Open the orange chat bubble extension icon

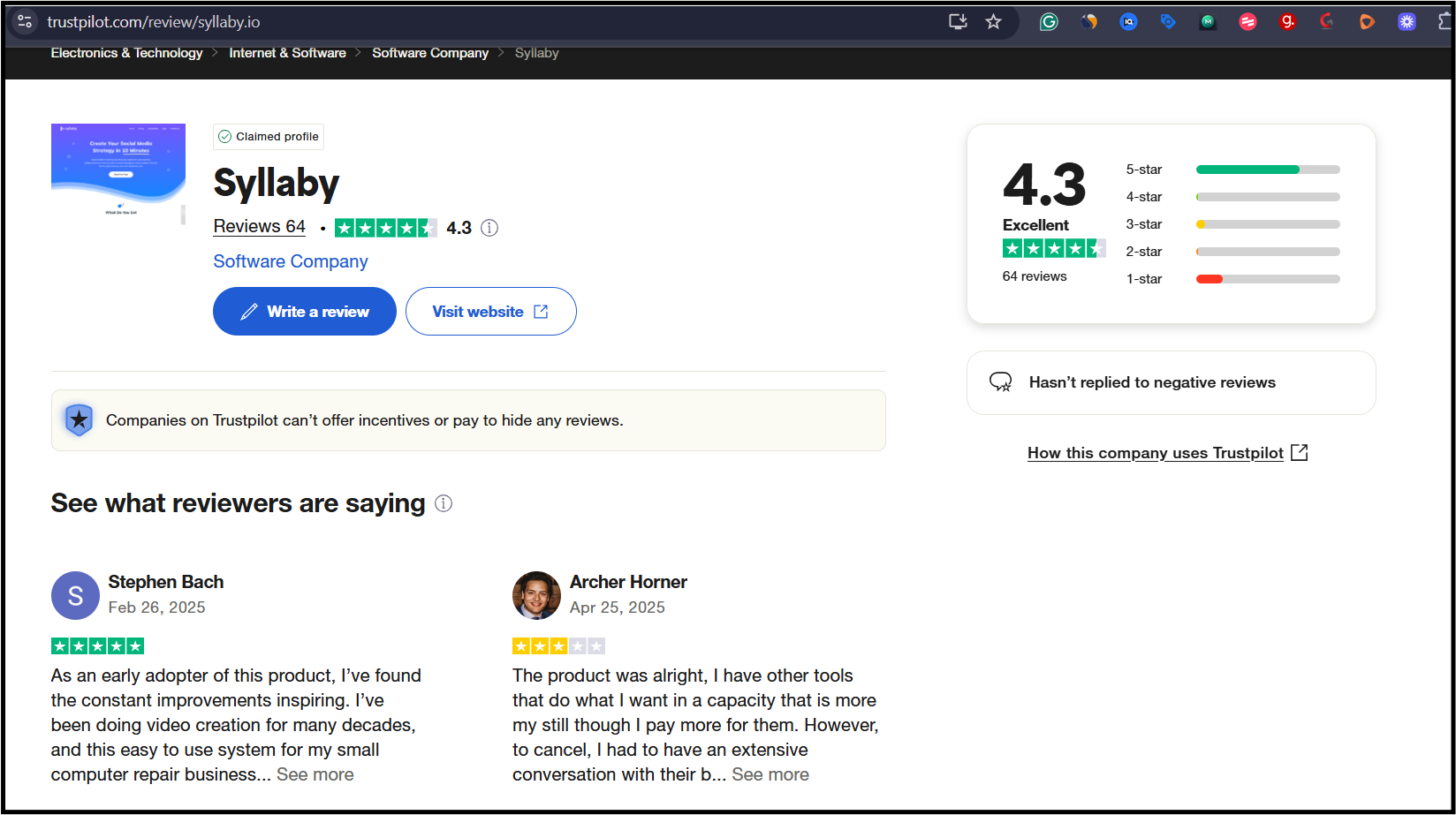click(x=1367, y=22)
